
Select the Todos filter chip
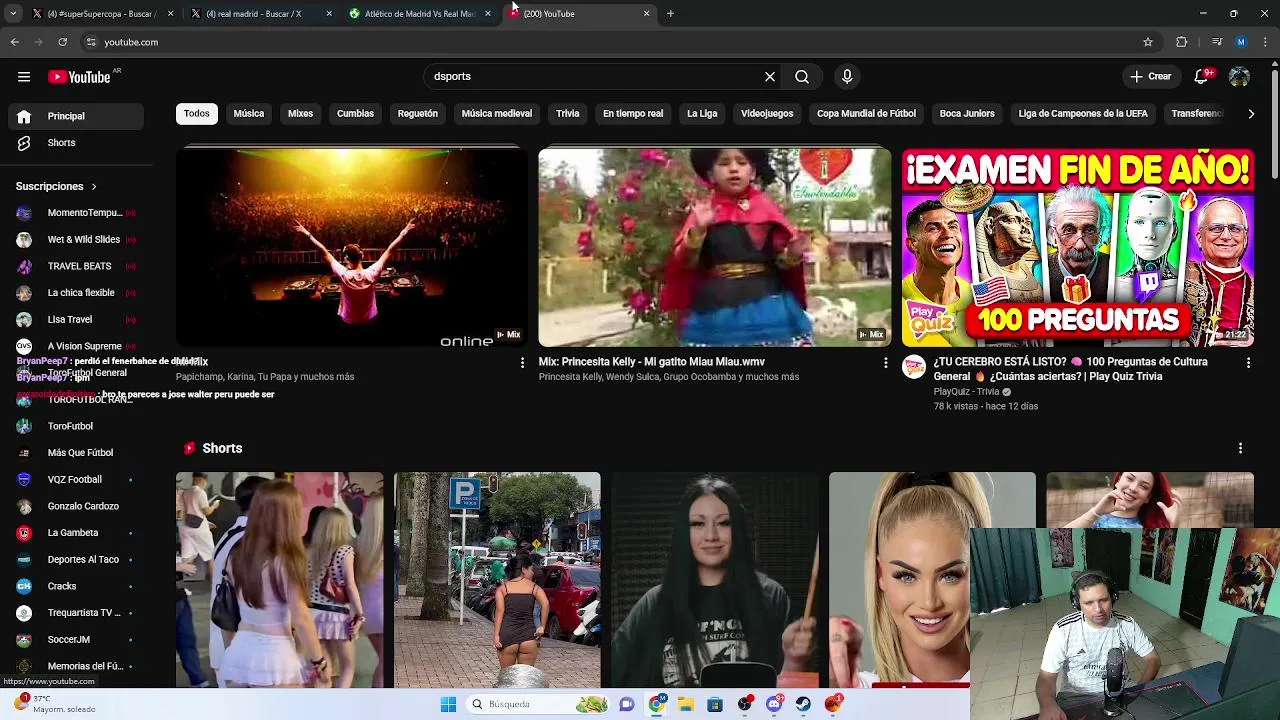(x=197, y=114)
